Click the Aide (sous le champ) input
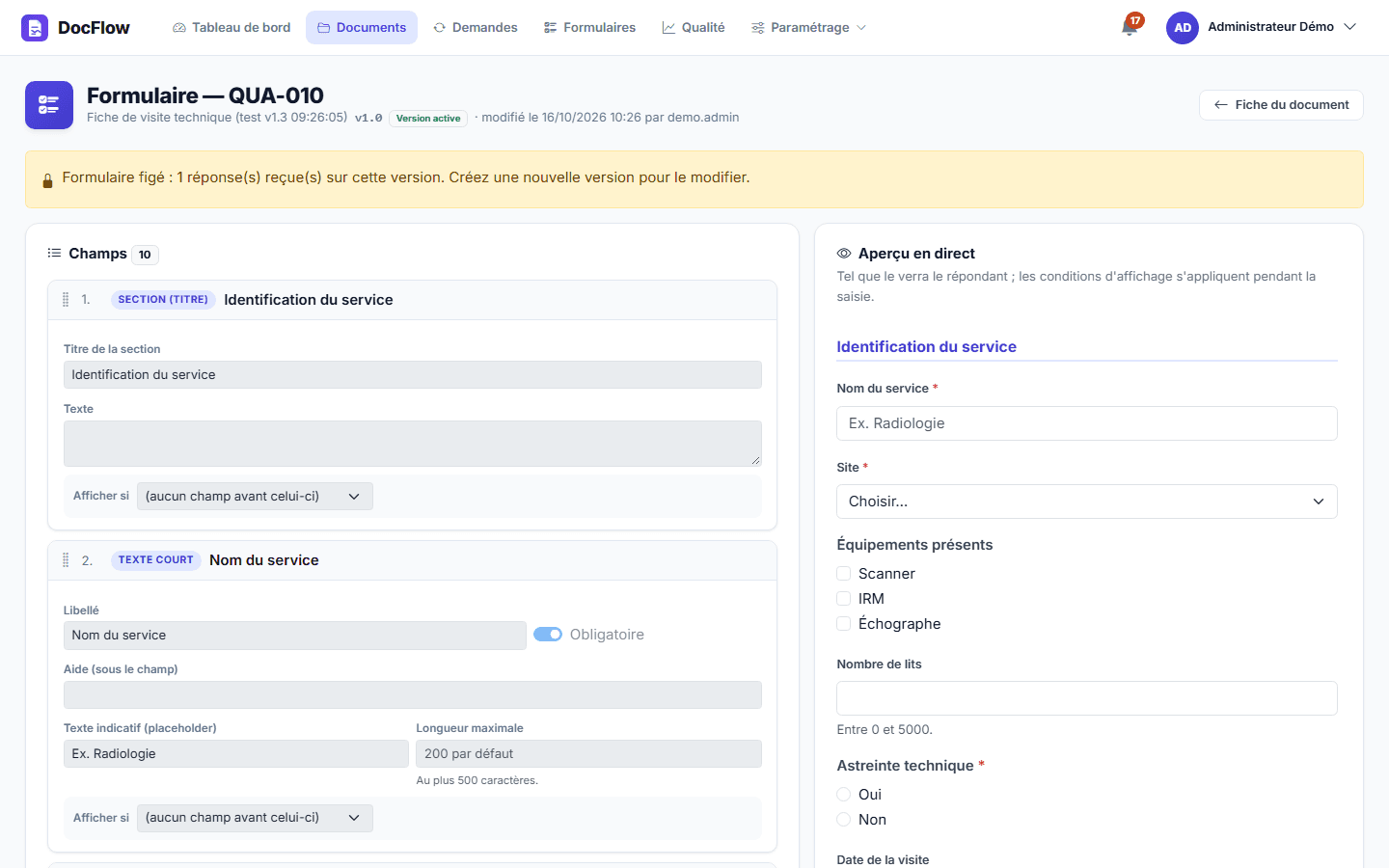The height and width of the screenshot is (868, 1389). 413,695
